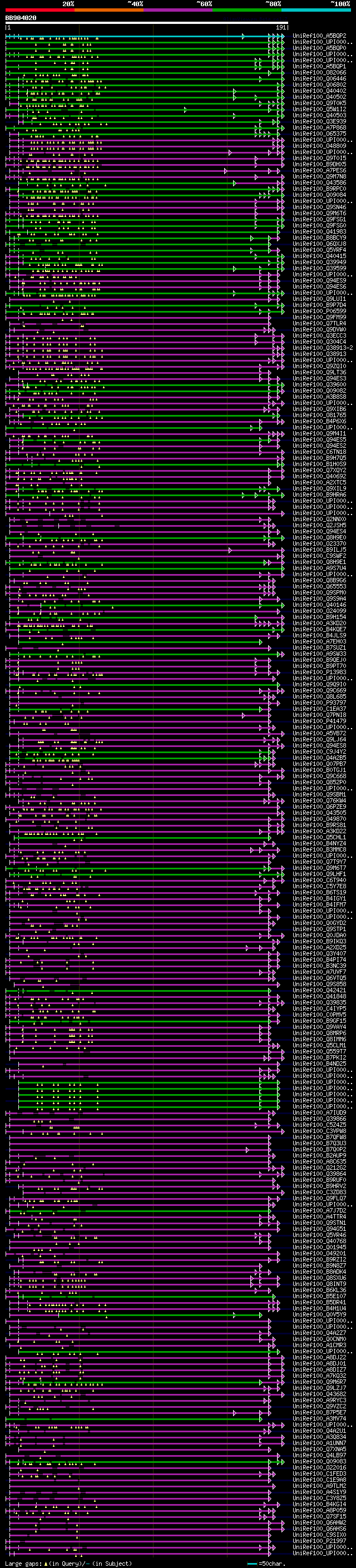Click the orange ~40% identity legend bar
356x1568 pixels.
coord(109,10)
